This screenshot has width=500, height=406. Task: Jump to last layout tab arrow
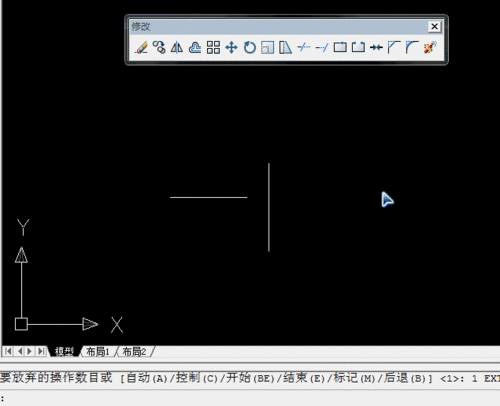pos(41,351)
